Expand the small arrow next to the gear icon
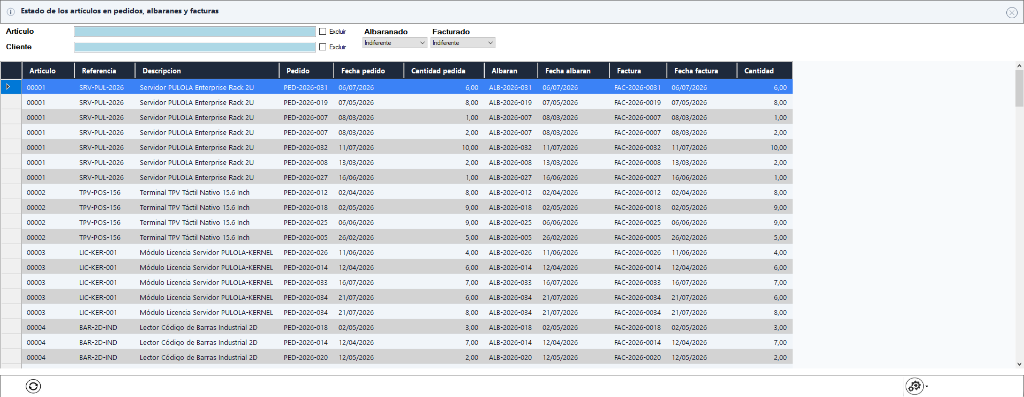 tap(926, 387)
